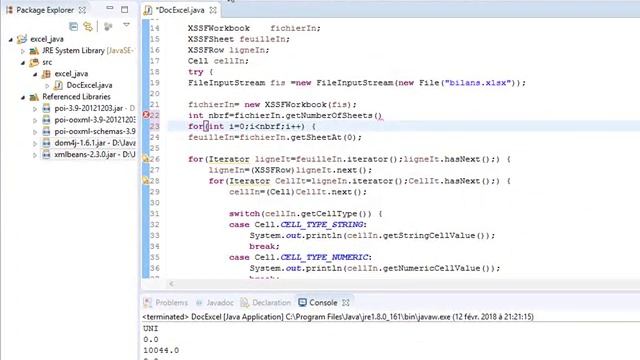Click line number 19 in gutter
640x360 pixels.
click(x=155, y=83)
